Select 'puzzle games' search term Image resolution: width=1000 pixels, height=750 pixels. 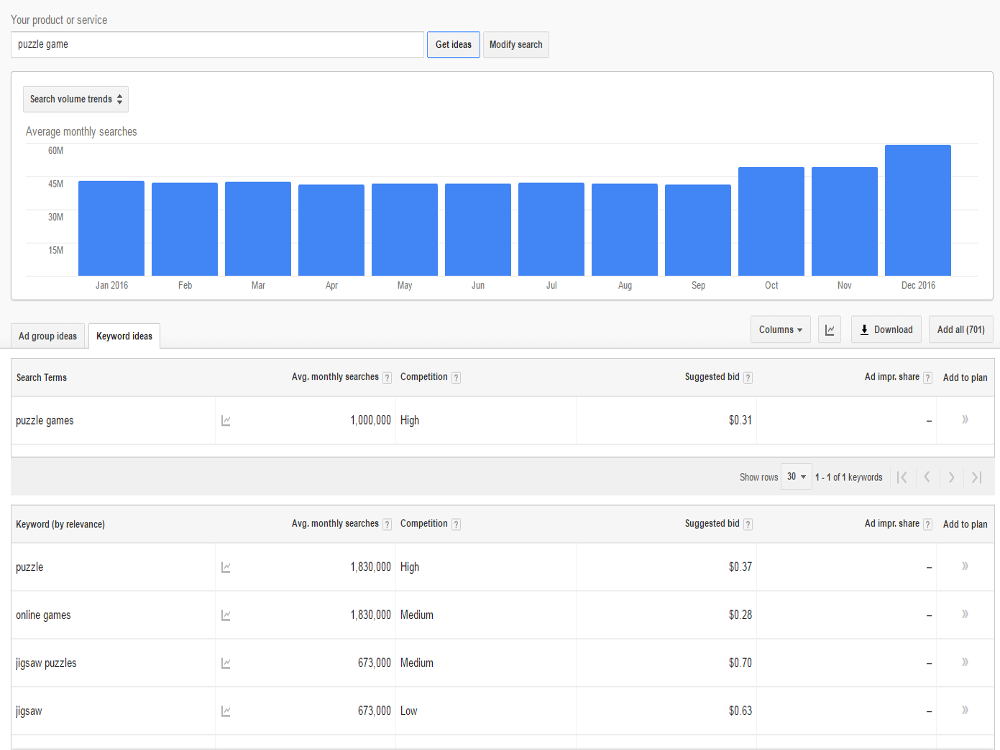[45, 421]
